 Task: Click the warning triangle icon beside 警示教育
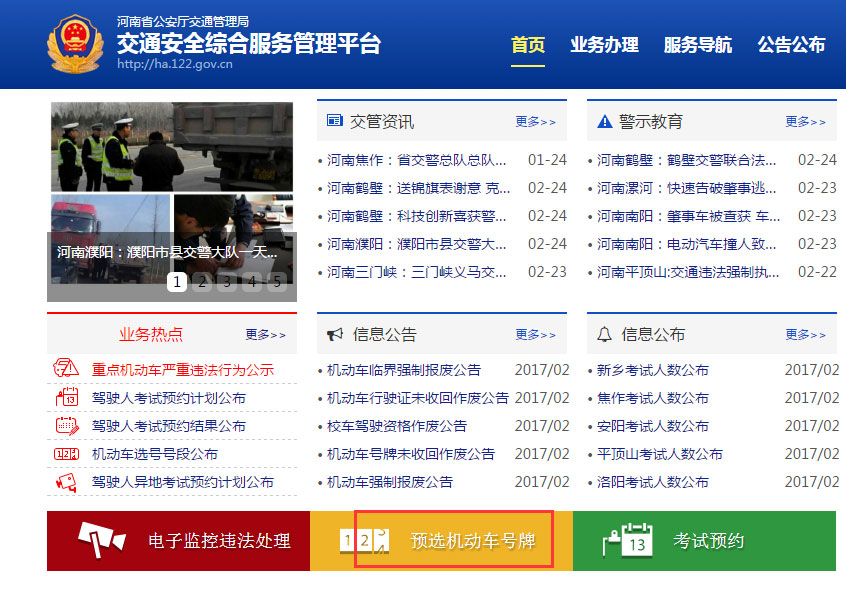pyautogui.click(x=604, y=120)
